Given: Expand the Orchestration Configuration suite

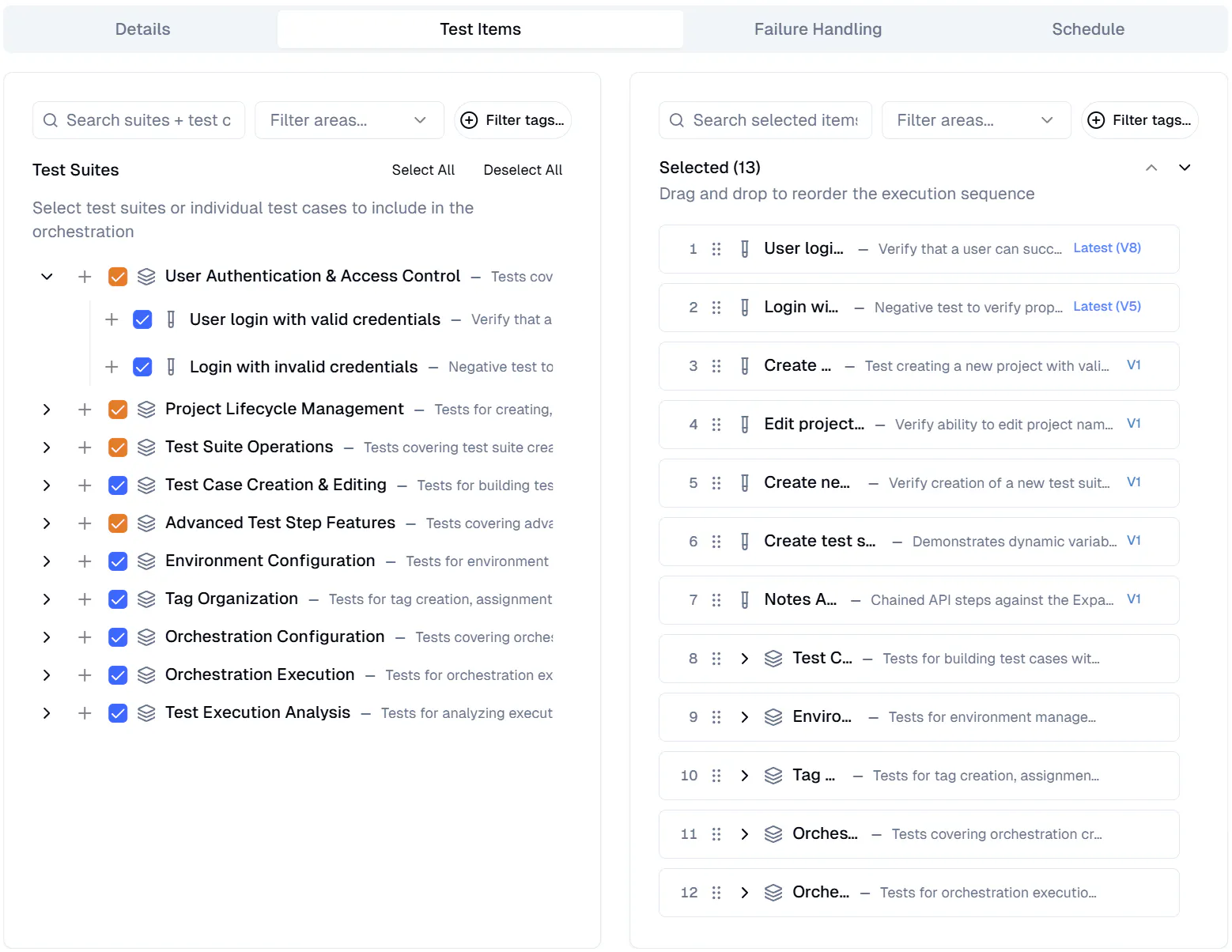Looking at the screenshot, I should [x=47, y=637].
